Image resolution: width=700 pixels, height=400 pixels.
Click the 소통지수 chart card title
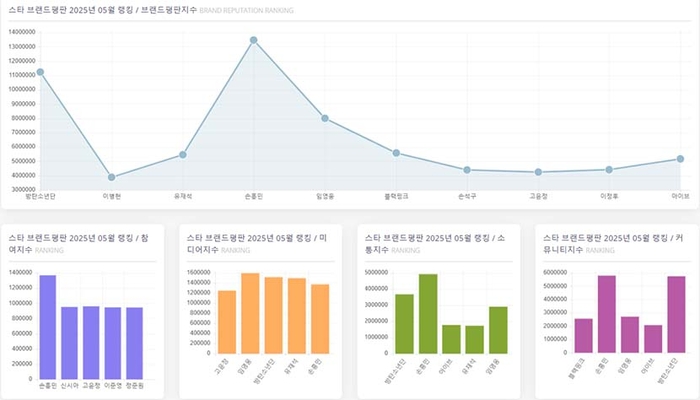(435, 243)
